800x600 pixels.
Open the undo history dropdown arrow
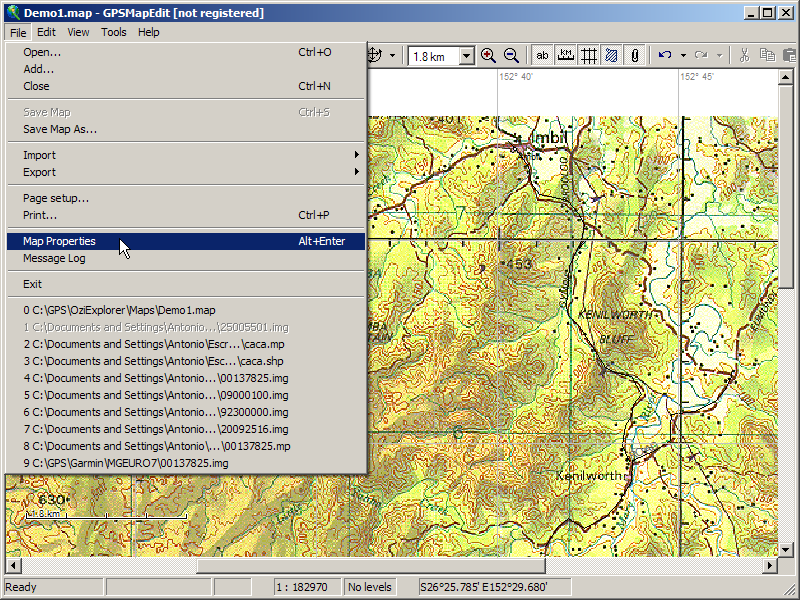point(683,56)
